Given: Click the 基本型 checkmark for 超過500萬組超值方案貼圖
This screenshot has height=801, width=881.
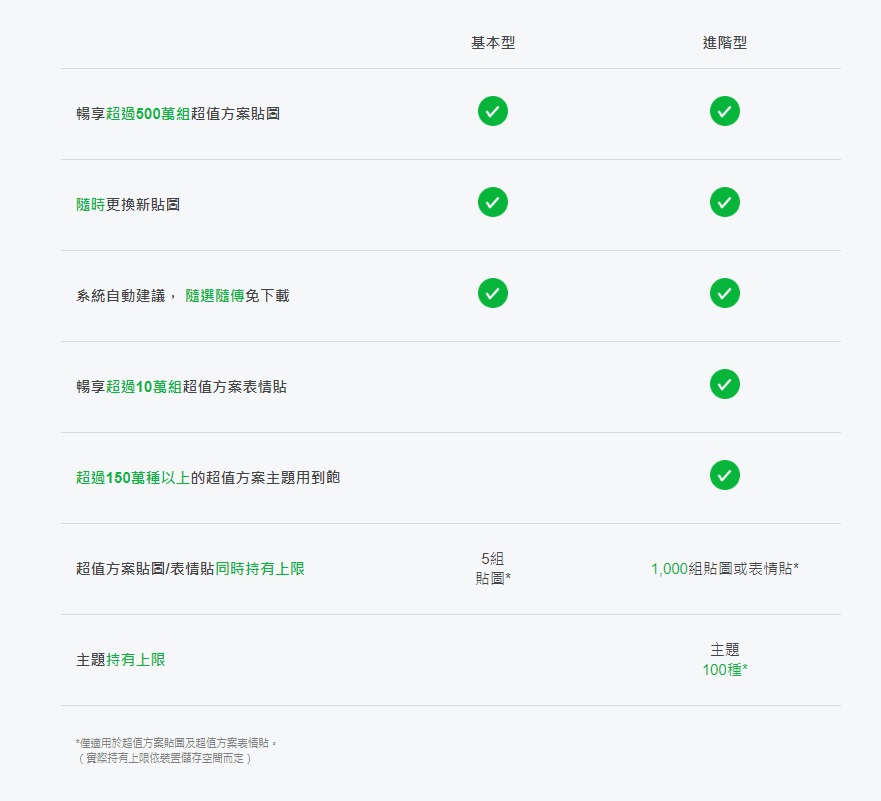Looking at the screenshot, I should (493, 111).
